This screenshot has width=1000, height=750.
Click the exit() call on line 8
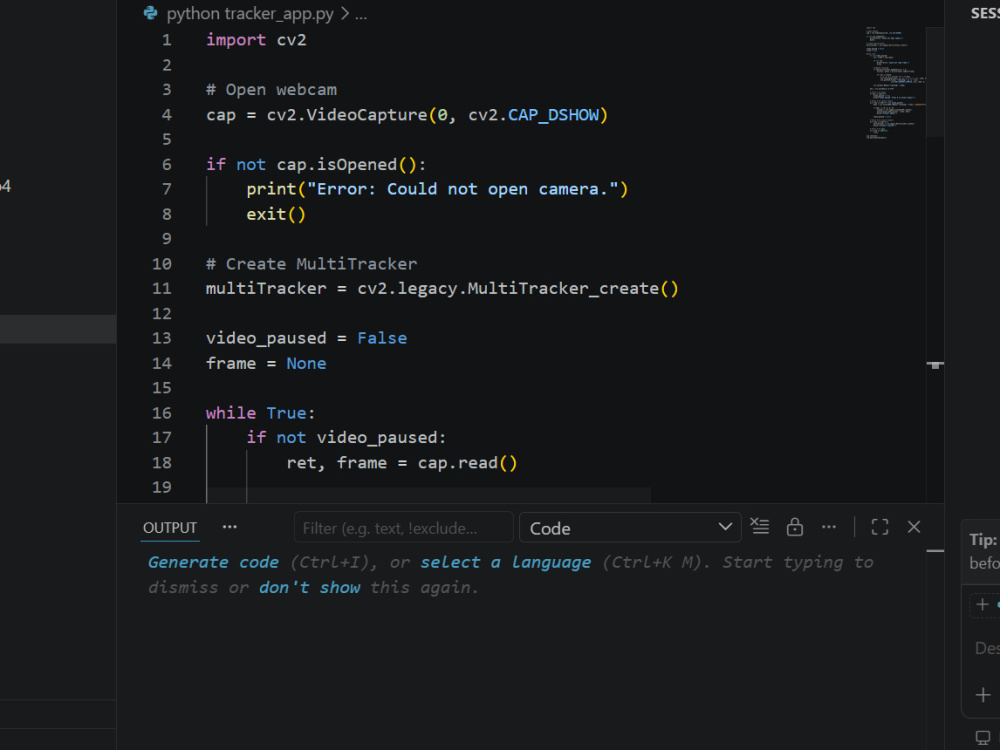pyautogui.click(x=276, y=214)
